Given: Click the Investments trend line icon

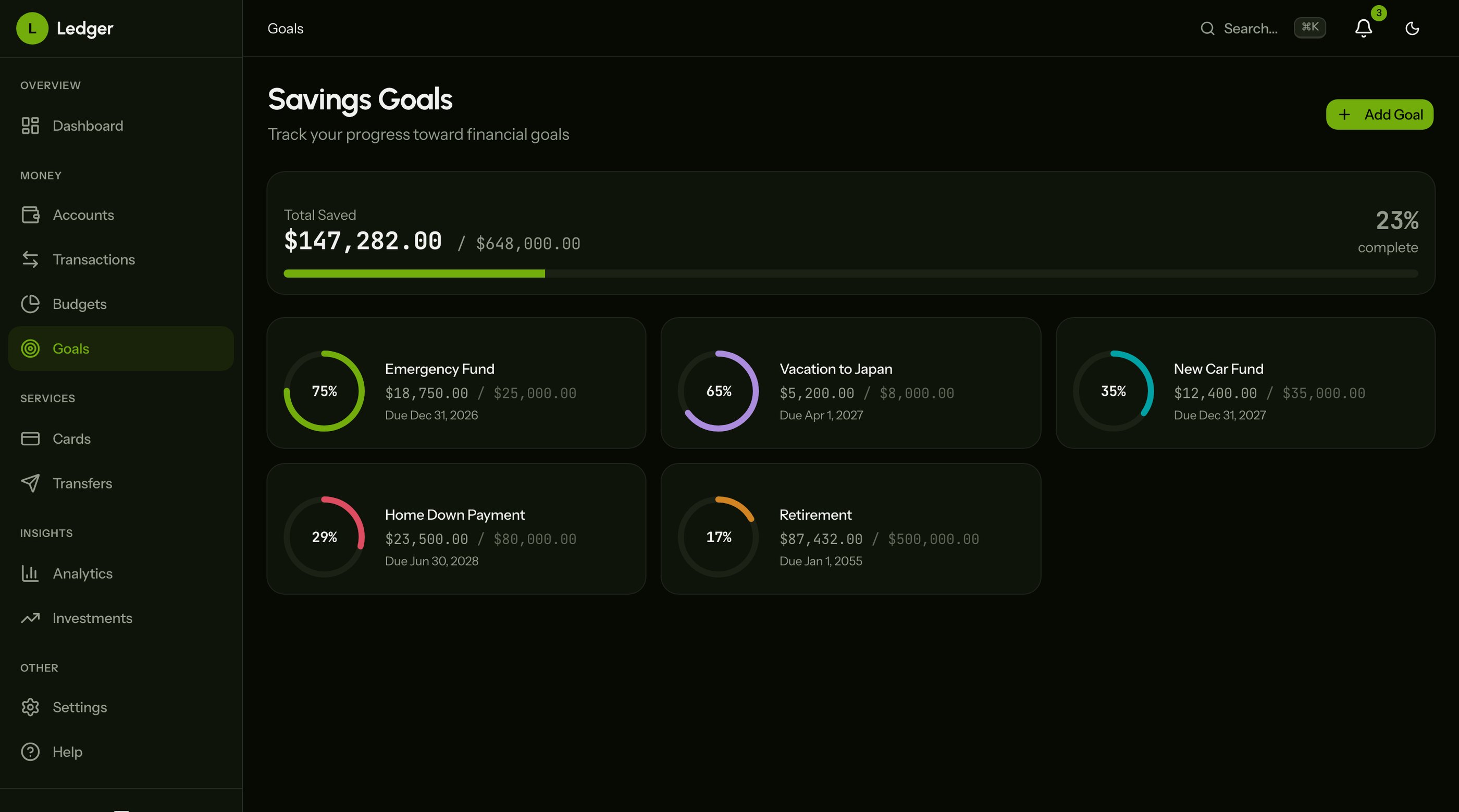Looking at the screenshot, I should [30, 618].
